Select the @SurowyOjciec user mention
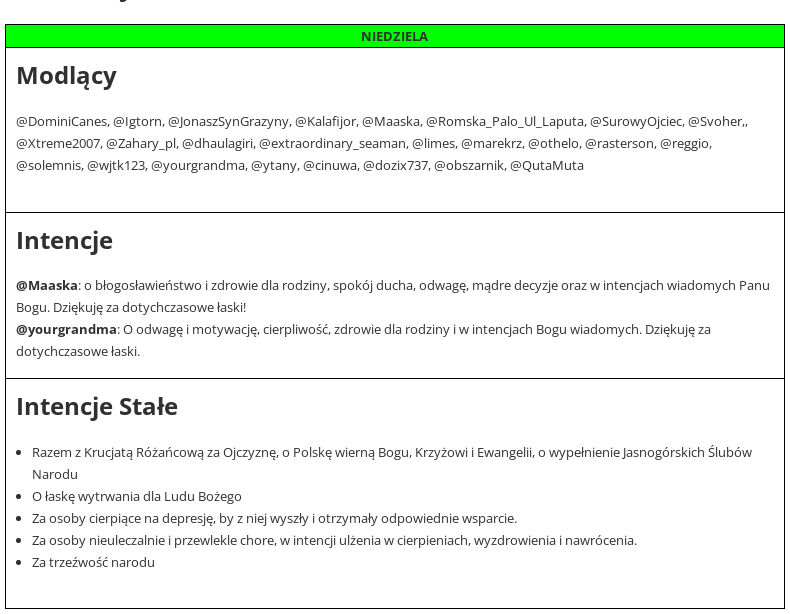Image resolution: width=790 pixels, height=614 pixels. (636, 122)
